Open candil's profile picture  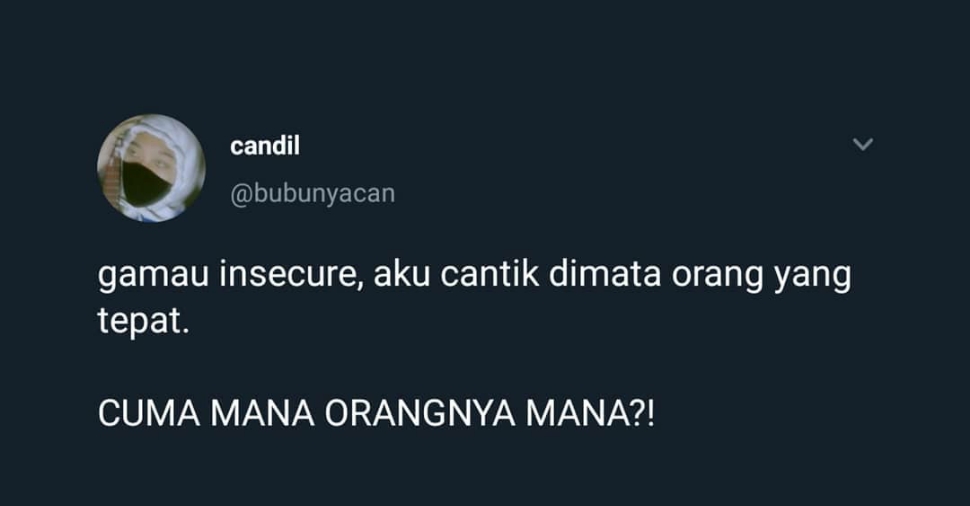(152, 168)
